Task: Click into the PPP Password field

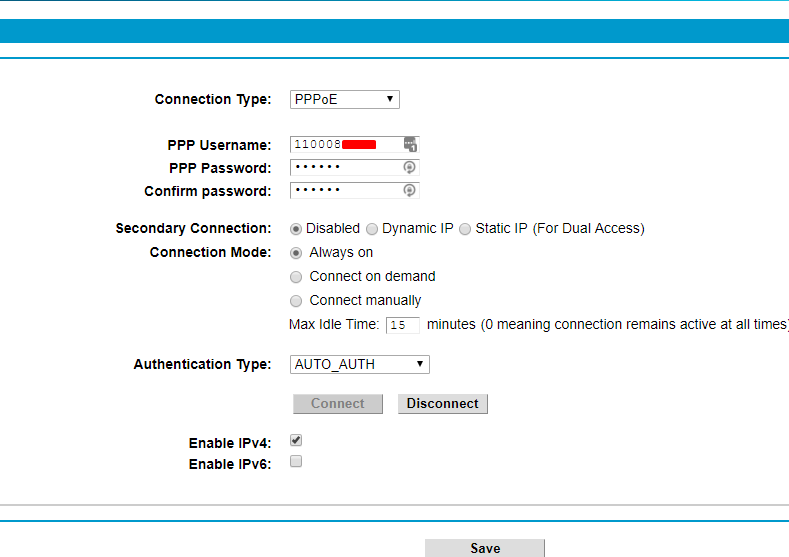Action: click(345, 167)
